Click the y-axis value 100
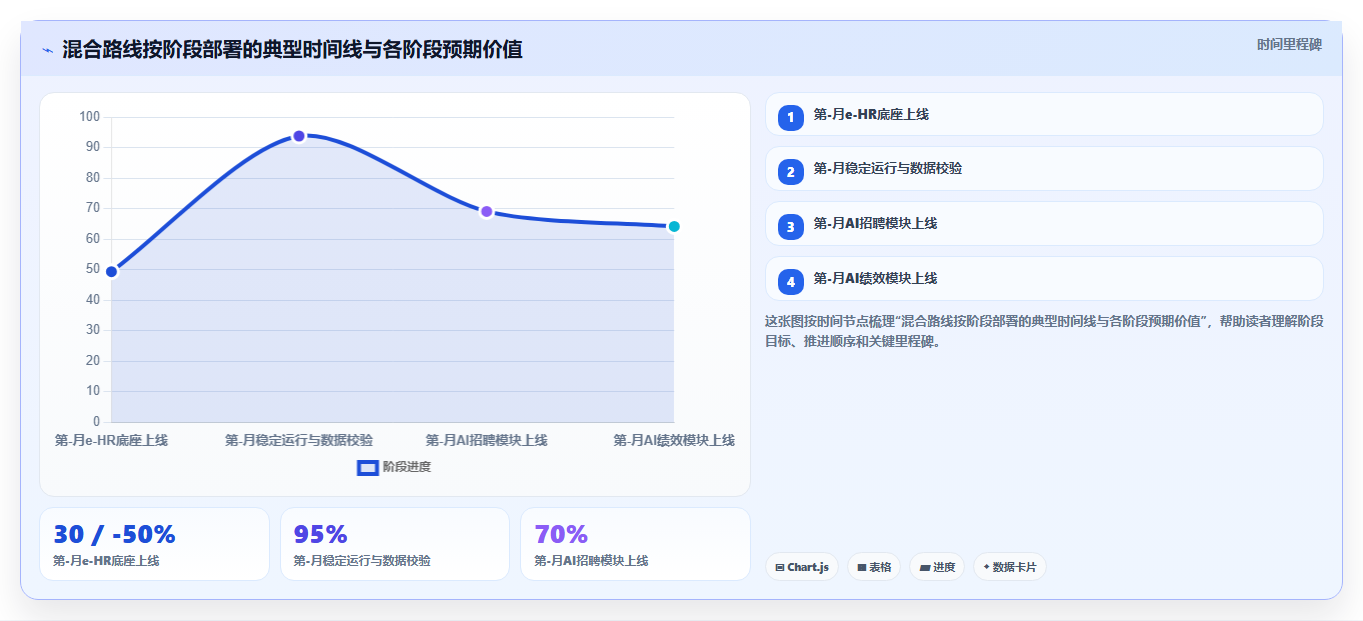 (90, 117)
